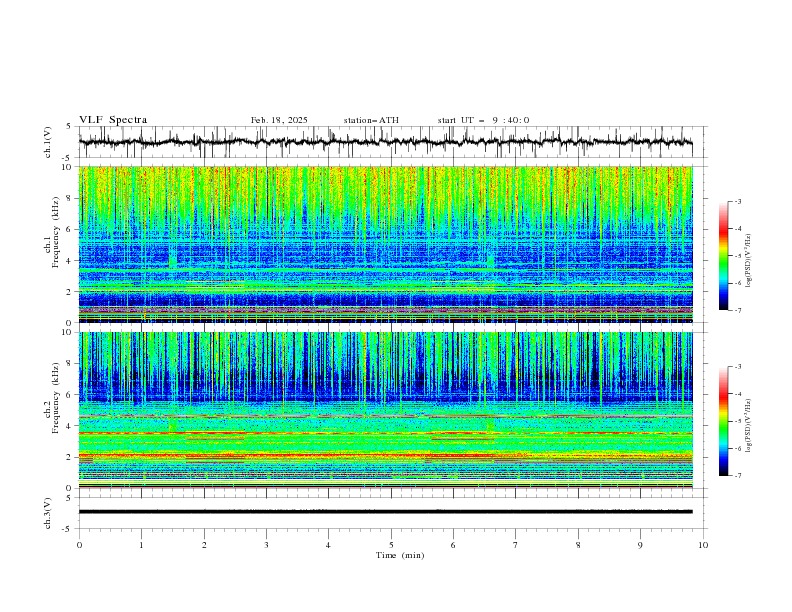Viewport: 792px width, 612px height.
Task: Click the "-3" label on ch.1 color bar
Action: pyautogui.click(x=738, y=201)
